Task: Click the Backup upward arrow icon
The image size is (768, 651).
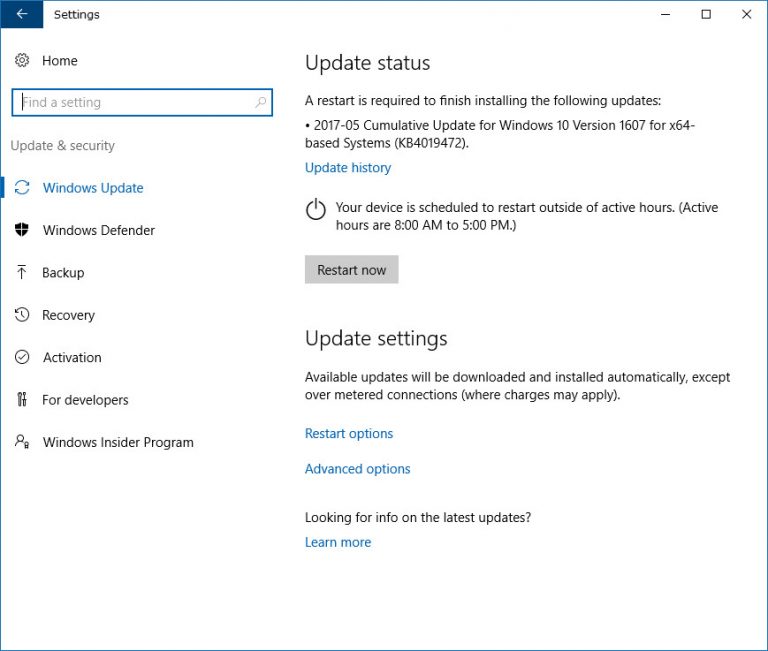Action: (22, 272)
